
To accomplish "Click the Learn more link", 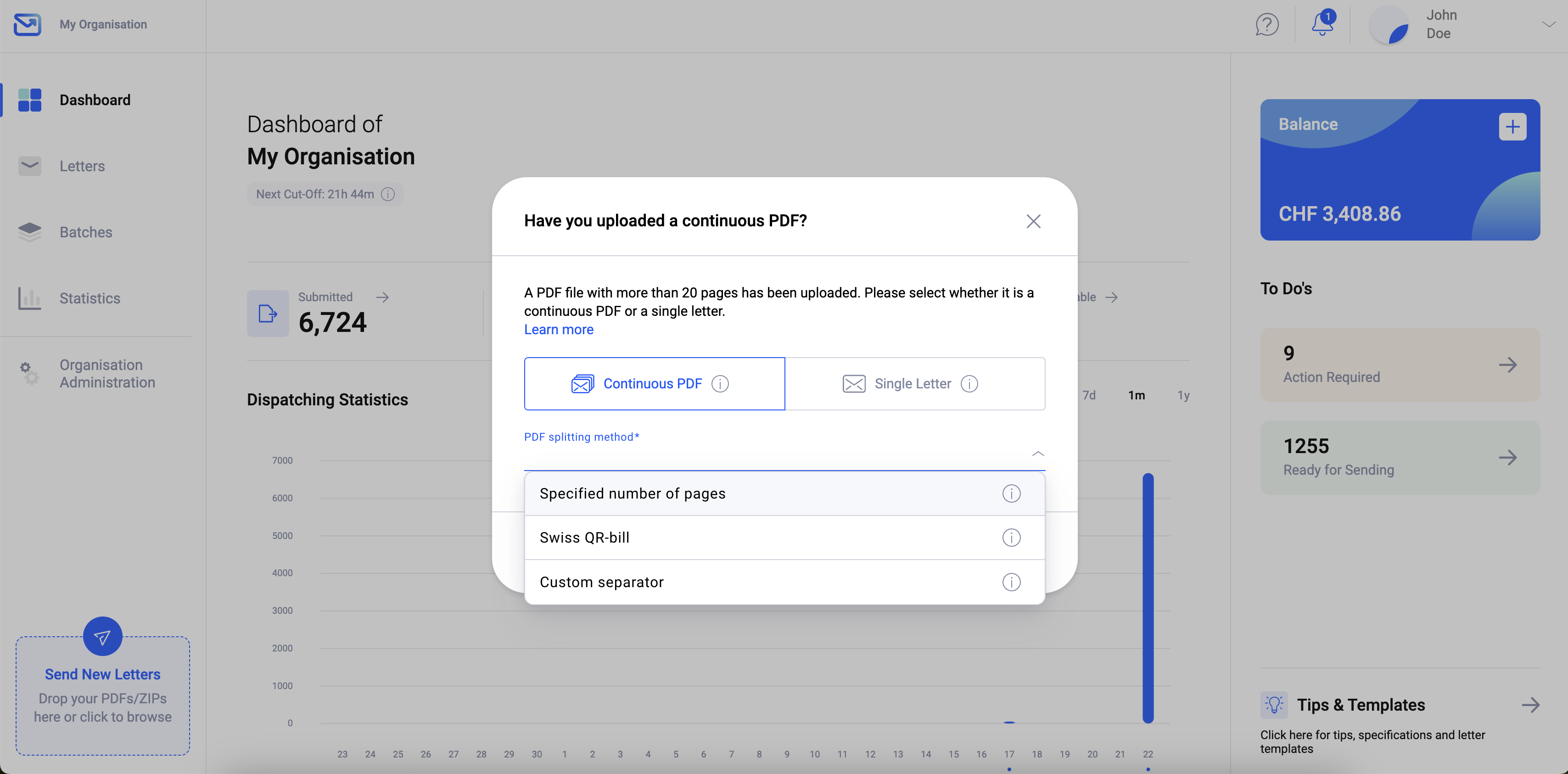I will coord(558,330).
